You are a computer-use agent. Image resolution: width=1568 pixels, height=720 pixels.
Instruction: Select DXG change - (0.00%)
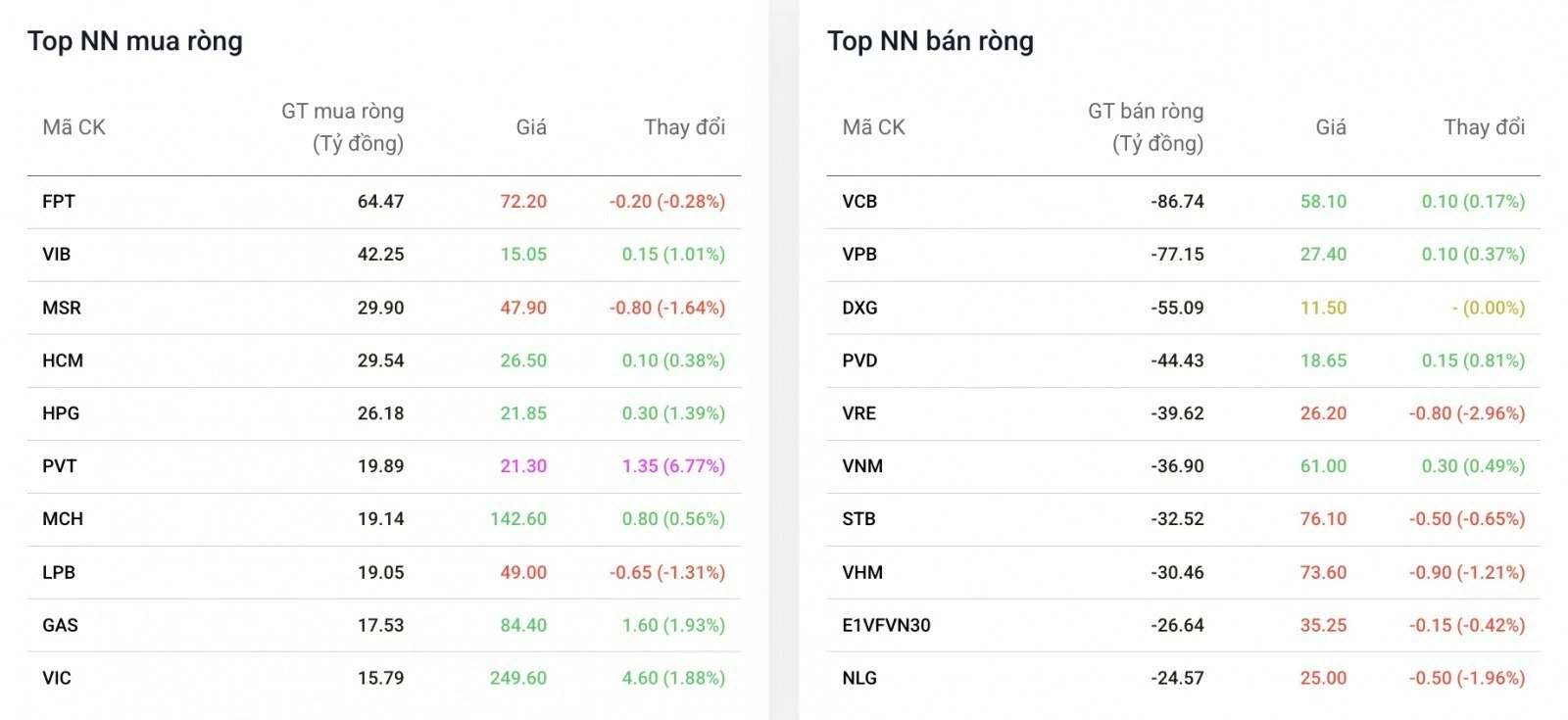(1488, 308)
